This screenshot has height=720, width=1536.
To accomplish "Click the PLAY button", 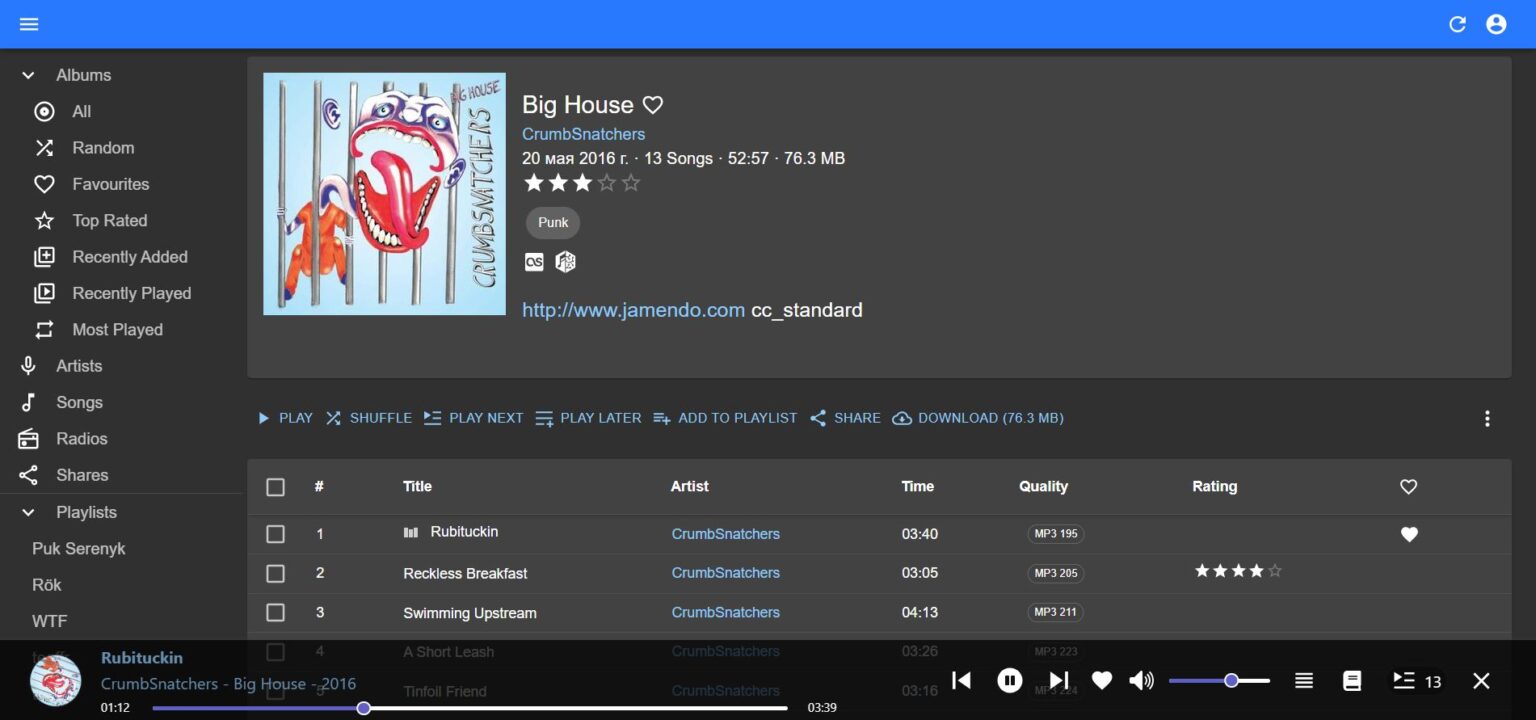I will (285, 418).
